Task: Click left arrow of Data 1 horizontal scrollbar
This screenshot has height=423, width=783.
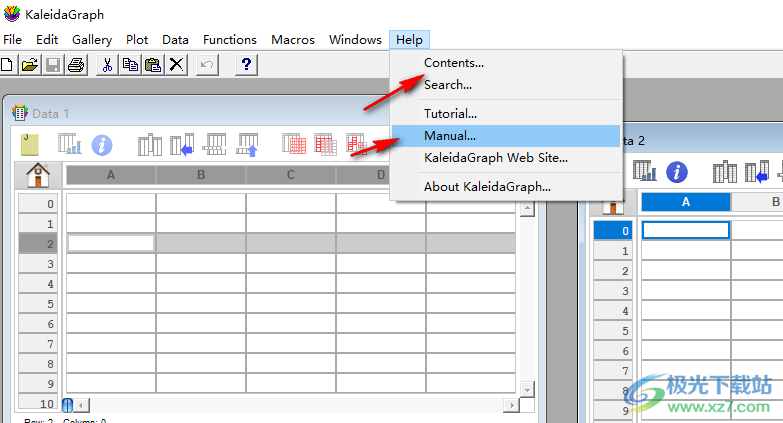Action: point(81,405)
